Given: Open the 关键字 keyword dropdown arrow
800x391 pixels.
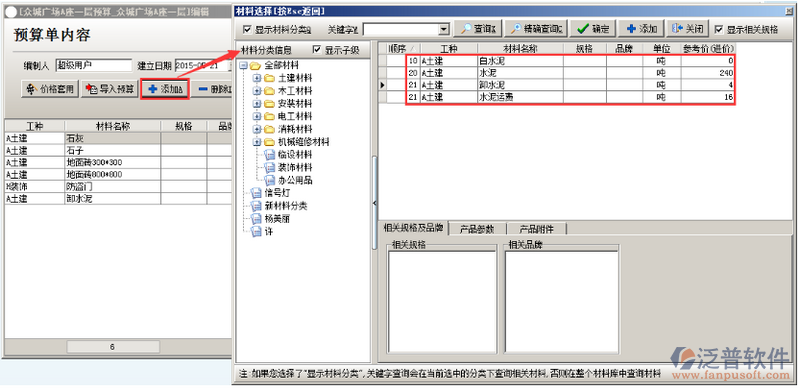Looking at the screenshot, I should [444, 30].
